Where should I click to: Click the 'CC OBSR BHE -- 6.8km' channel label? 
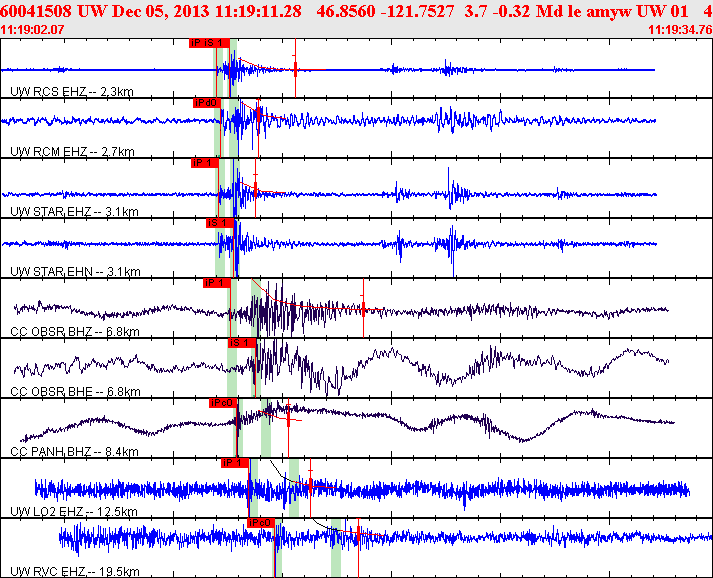[x=75, y=392]
